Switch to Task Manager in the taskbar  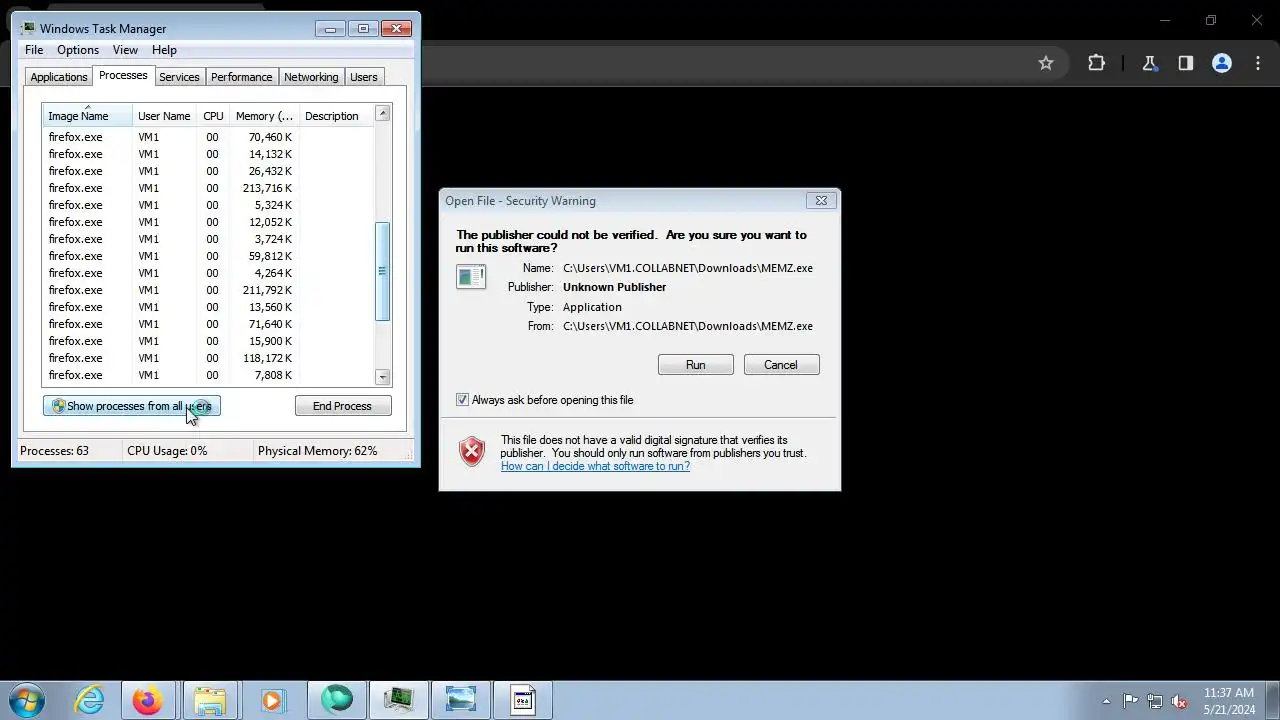399,700
